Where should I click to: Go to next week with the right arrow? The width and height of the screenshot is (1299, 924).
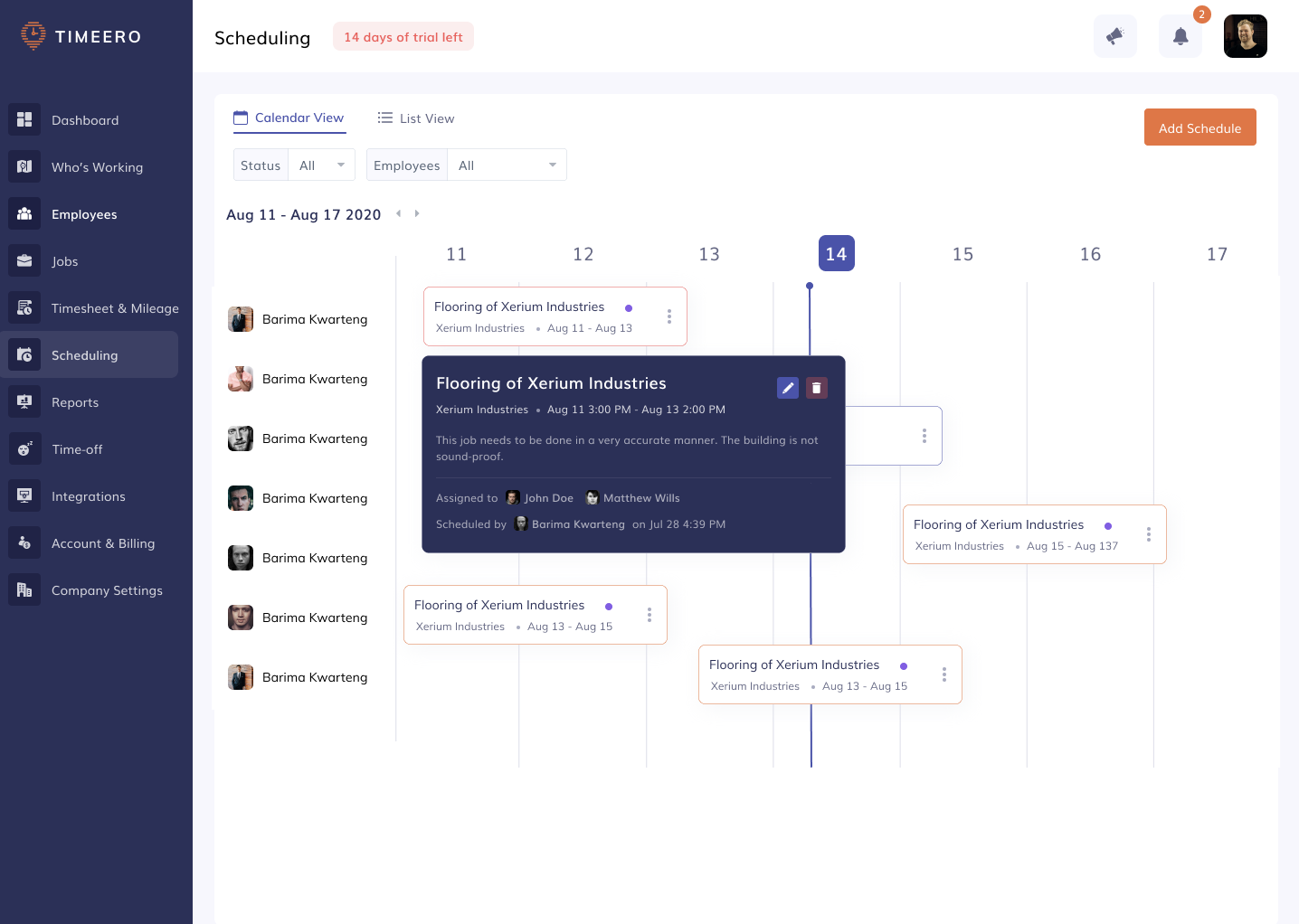click(417, 213)
